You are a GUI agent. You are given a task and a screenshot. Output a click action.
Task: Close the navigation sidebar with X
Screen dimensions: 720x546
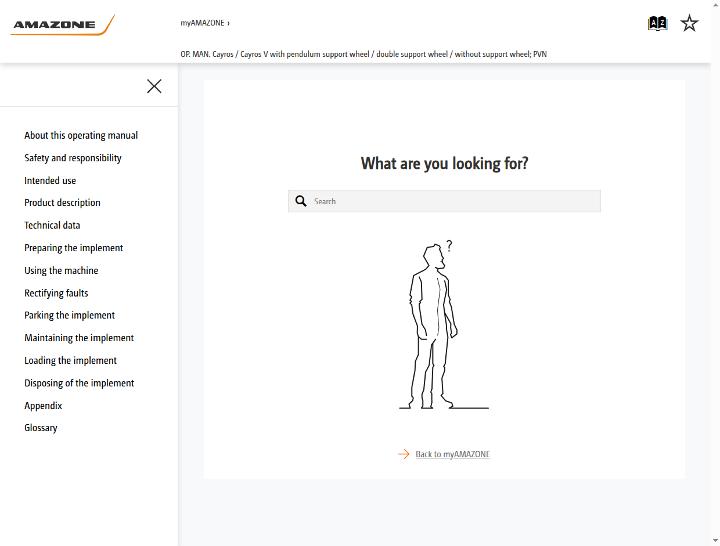click(x=154, y=86)
